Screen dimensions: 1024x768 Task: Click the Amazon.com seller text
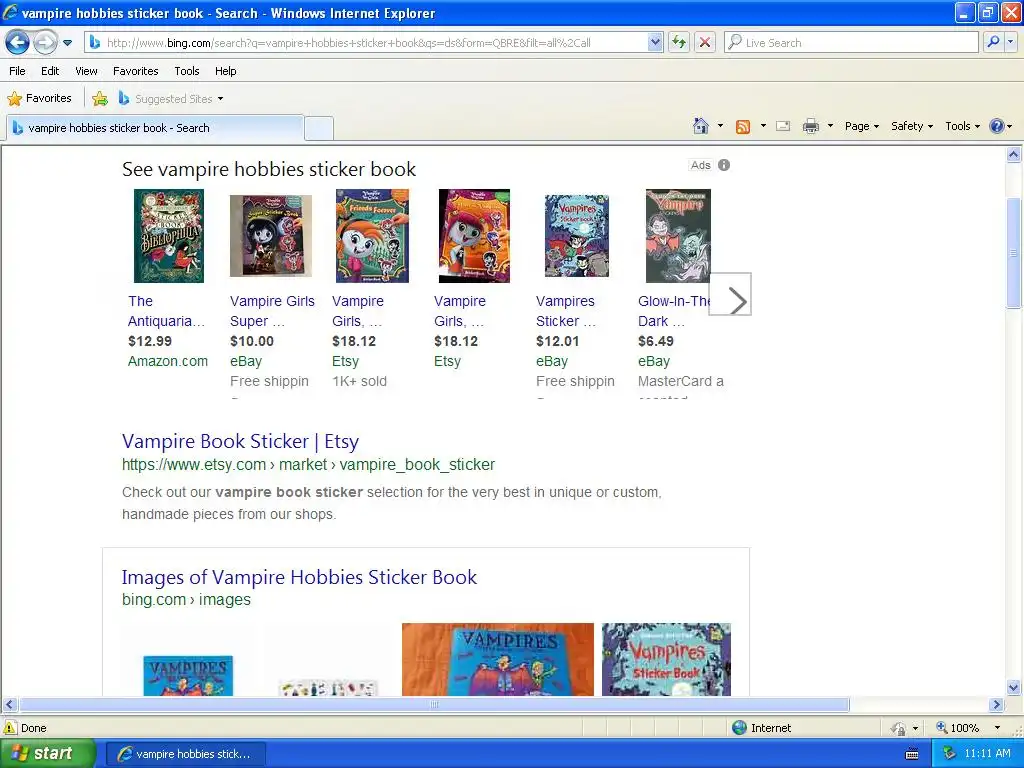pos(168,361)
